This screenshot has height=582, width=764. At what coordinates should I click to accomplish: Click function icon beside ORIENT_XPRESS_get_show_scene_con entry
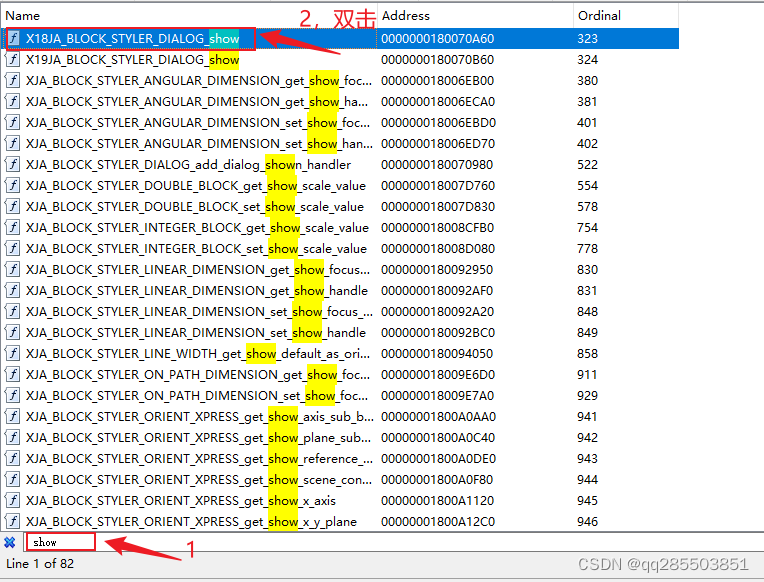point(13,480)
